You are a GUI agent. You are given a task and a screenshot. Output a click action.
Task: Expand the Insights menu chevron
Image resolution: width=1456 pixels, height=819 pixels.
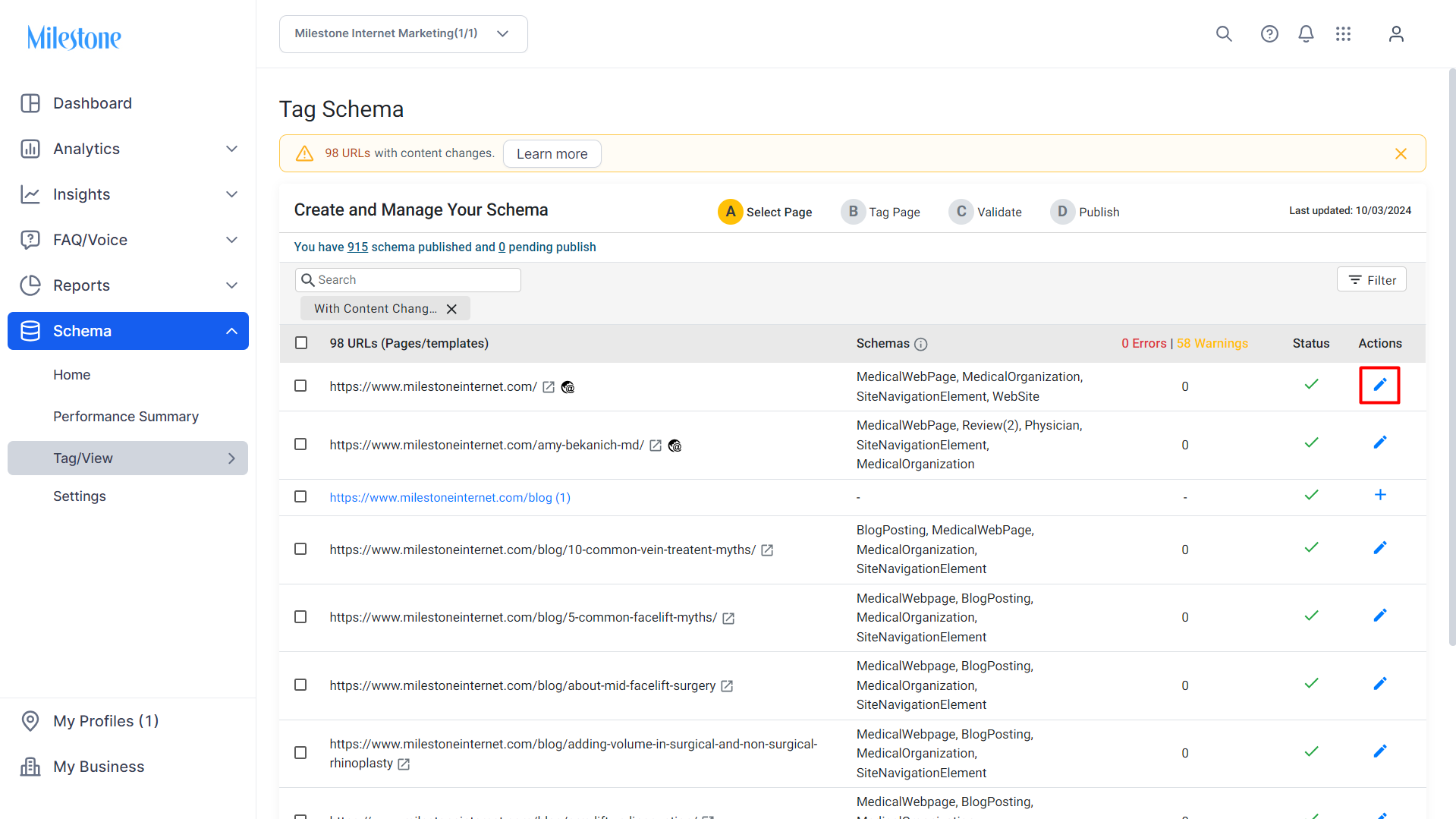[x=232, y=194]
